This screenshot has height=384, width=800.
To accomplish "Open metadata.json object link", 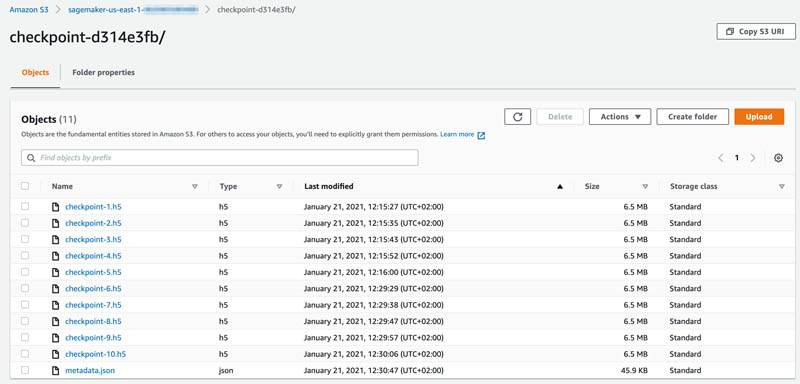I will [90, 370].
